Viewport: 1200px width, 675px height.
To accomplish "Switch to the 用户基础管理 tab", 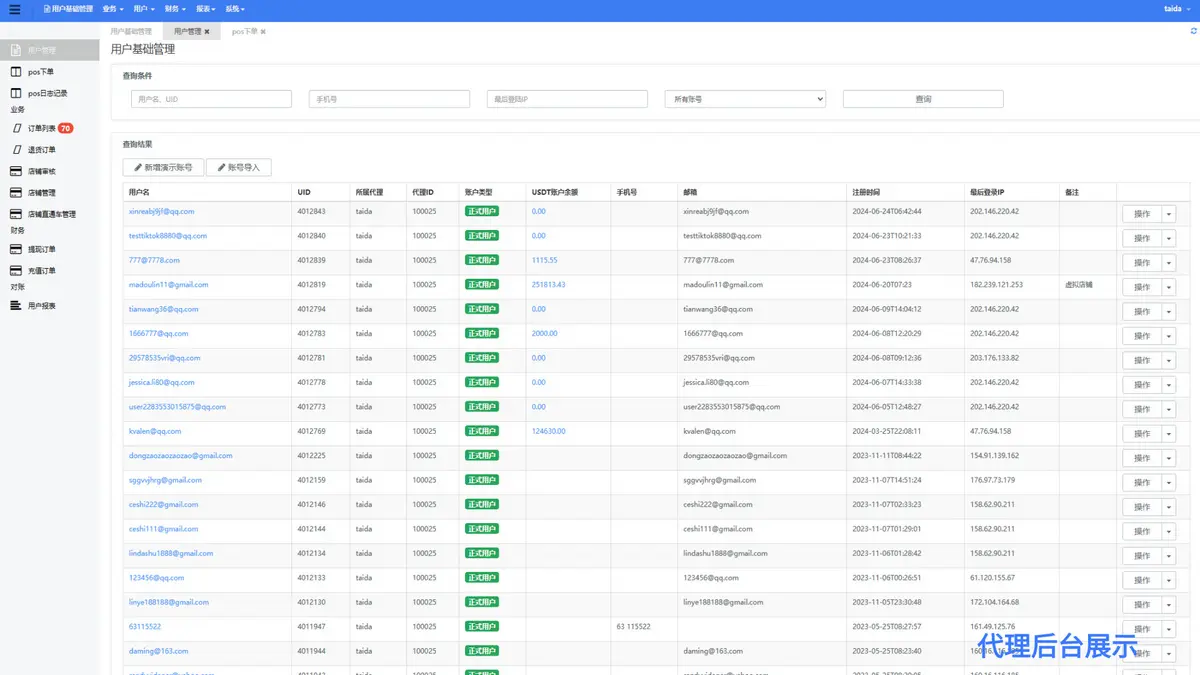I will point(131,32).
